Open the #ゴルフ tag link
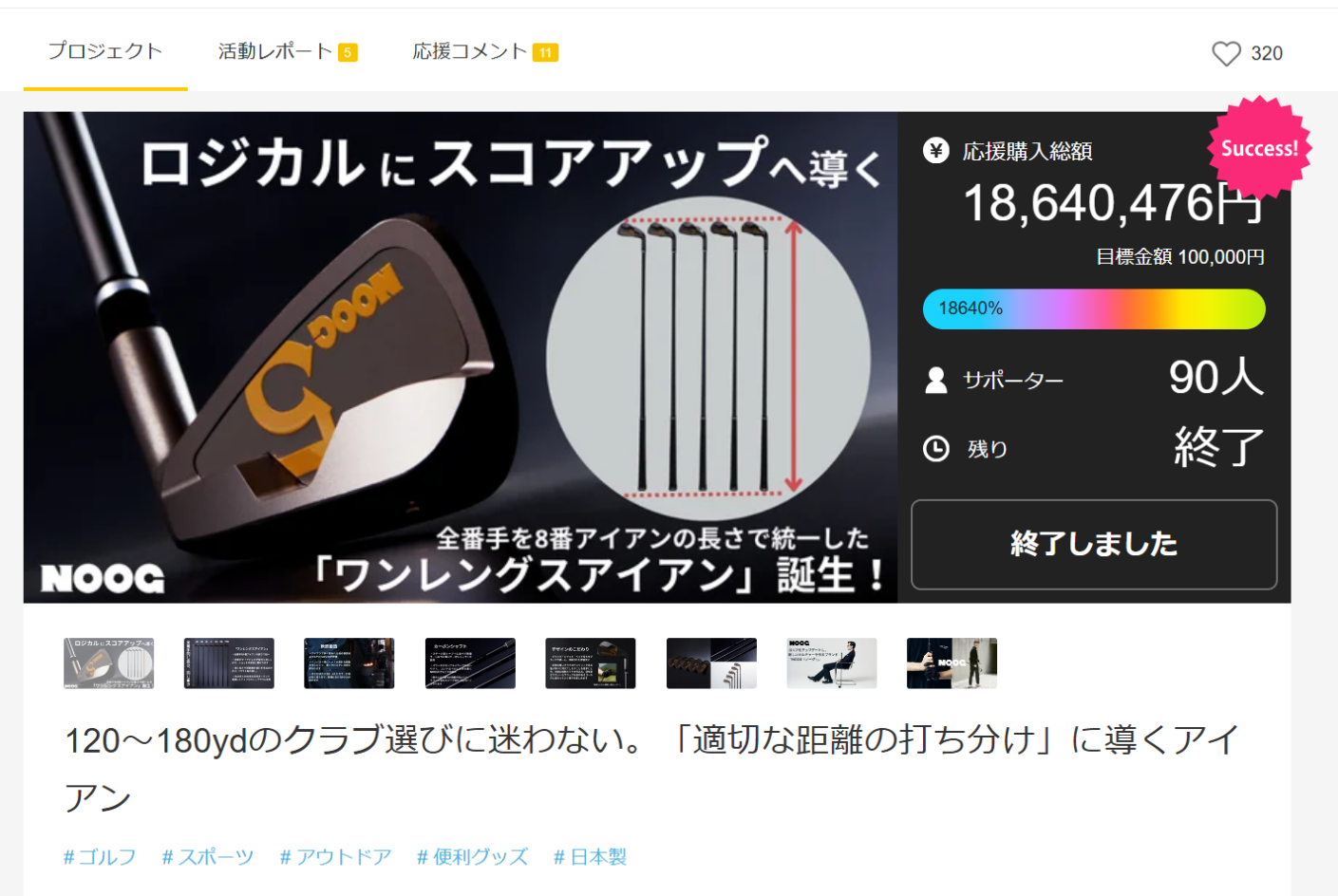Viewport: 1338px width, 896px height. point(100,857)
